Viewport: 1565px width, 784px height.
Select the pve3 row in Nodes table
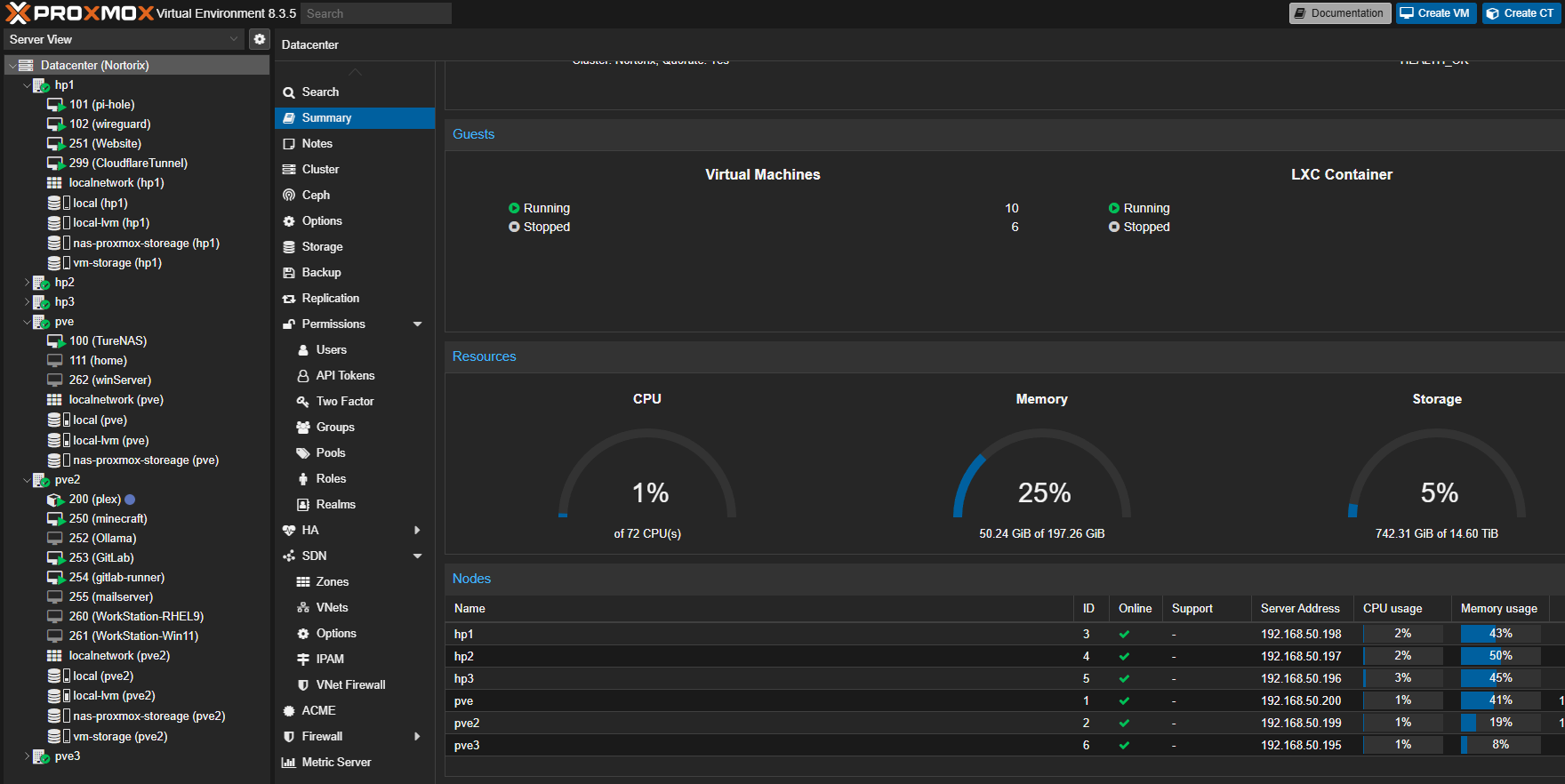point(1005,746)
